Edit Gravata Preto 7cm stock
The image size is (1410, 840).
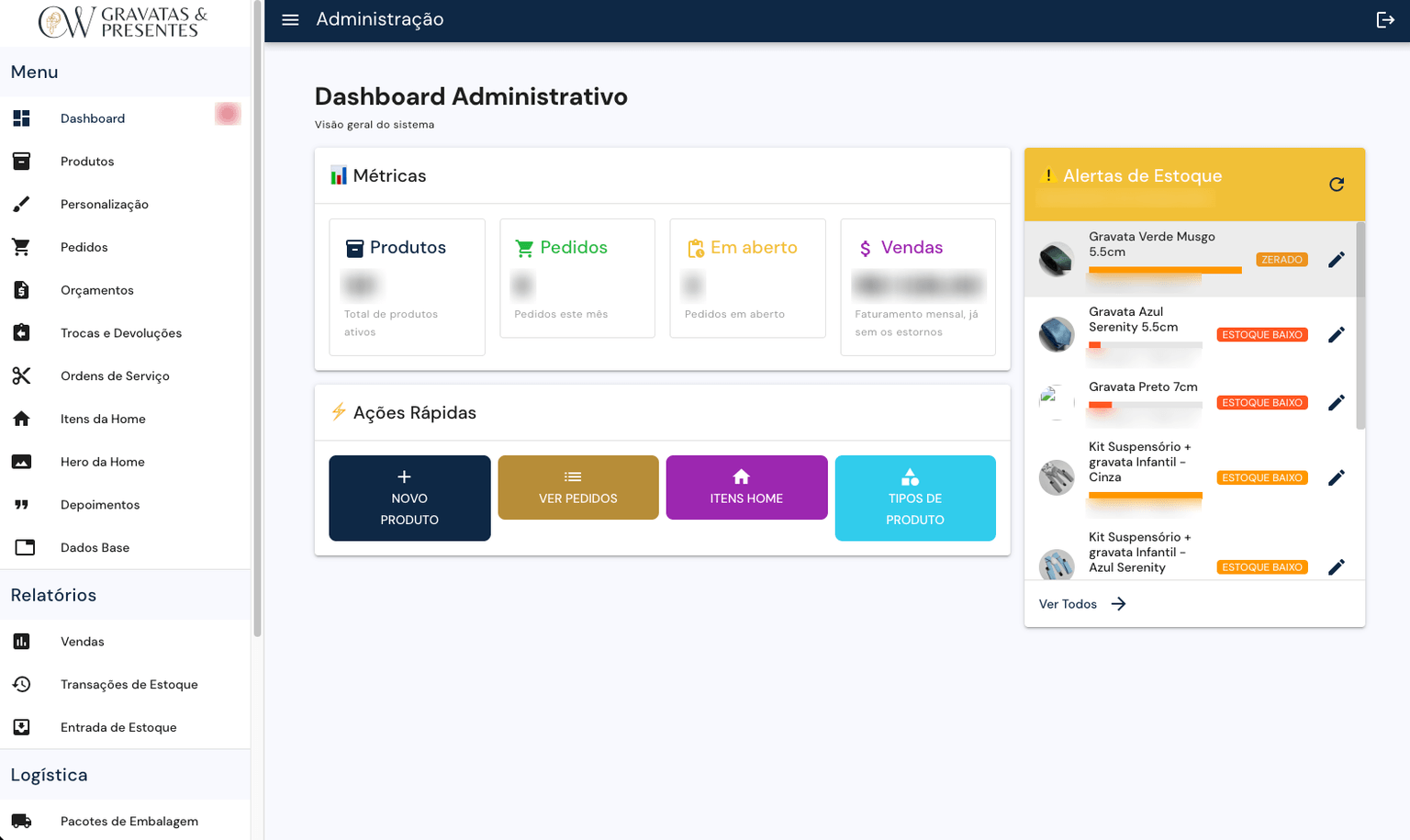coord(1337,402)
